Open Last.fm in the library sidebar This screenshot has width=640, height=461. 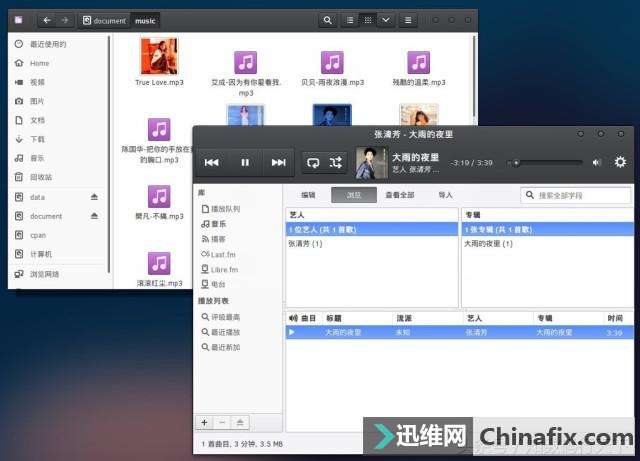224,254
